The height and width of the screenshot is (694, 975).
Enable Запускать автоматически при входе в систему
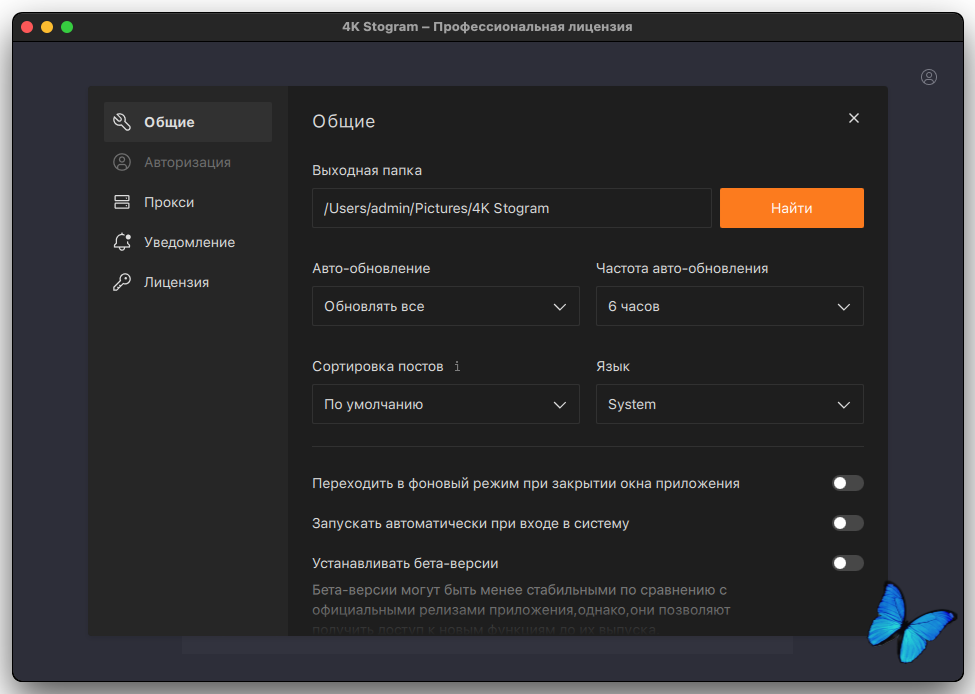point(848,523)
